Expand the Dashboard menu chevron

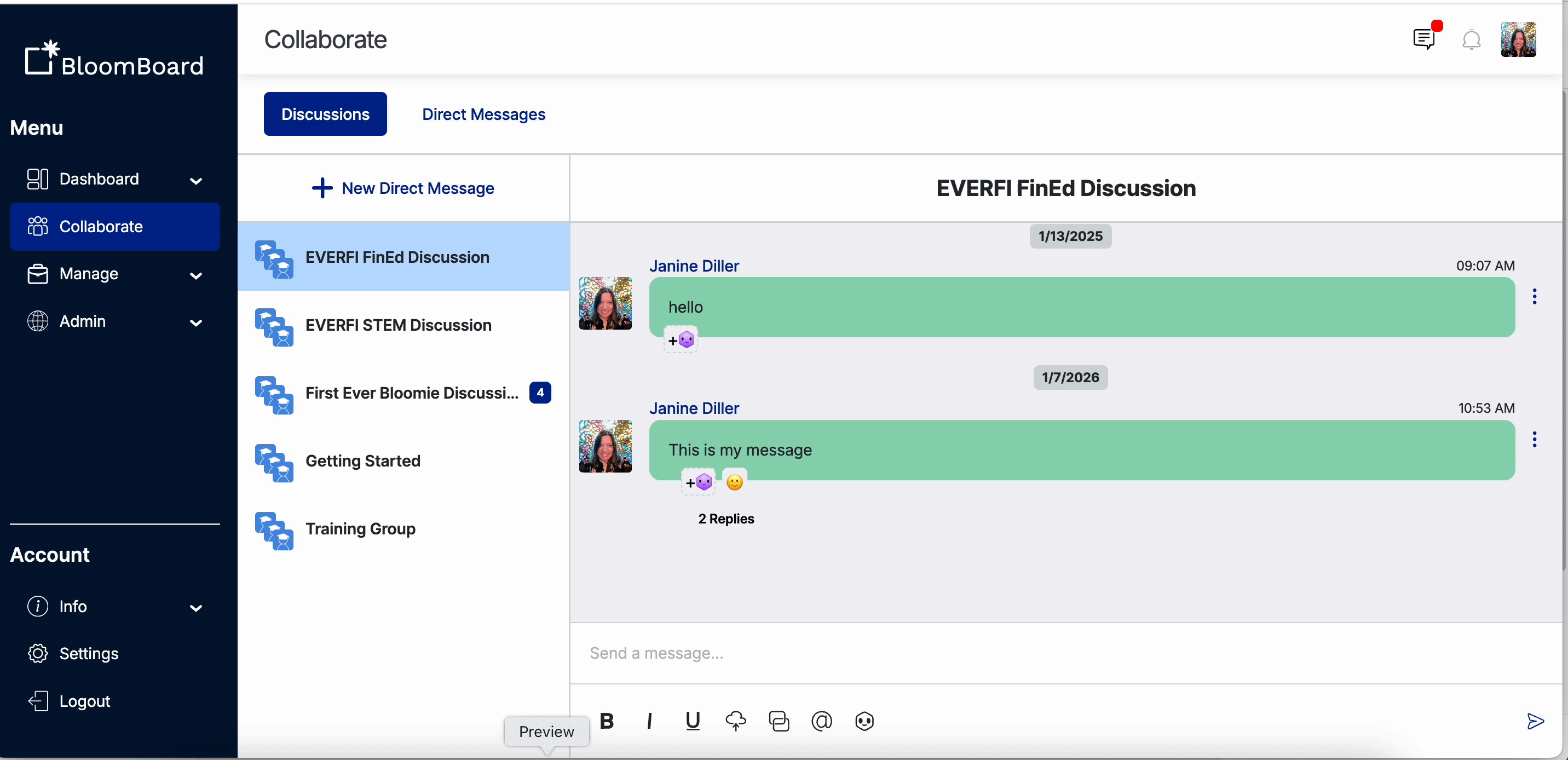(x=195, y=181)
